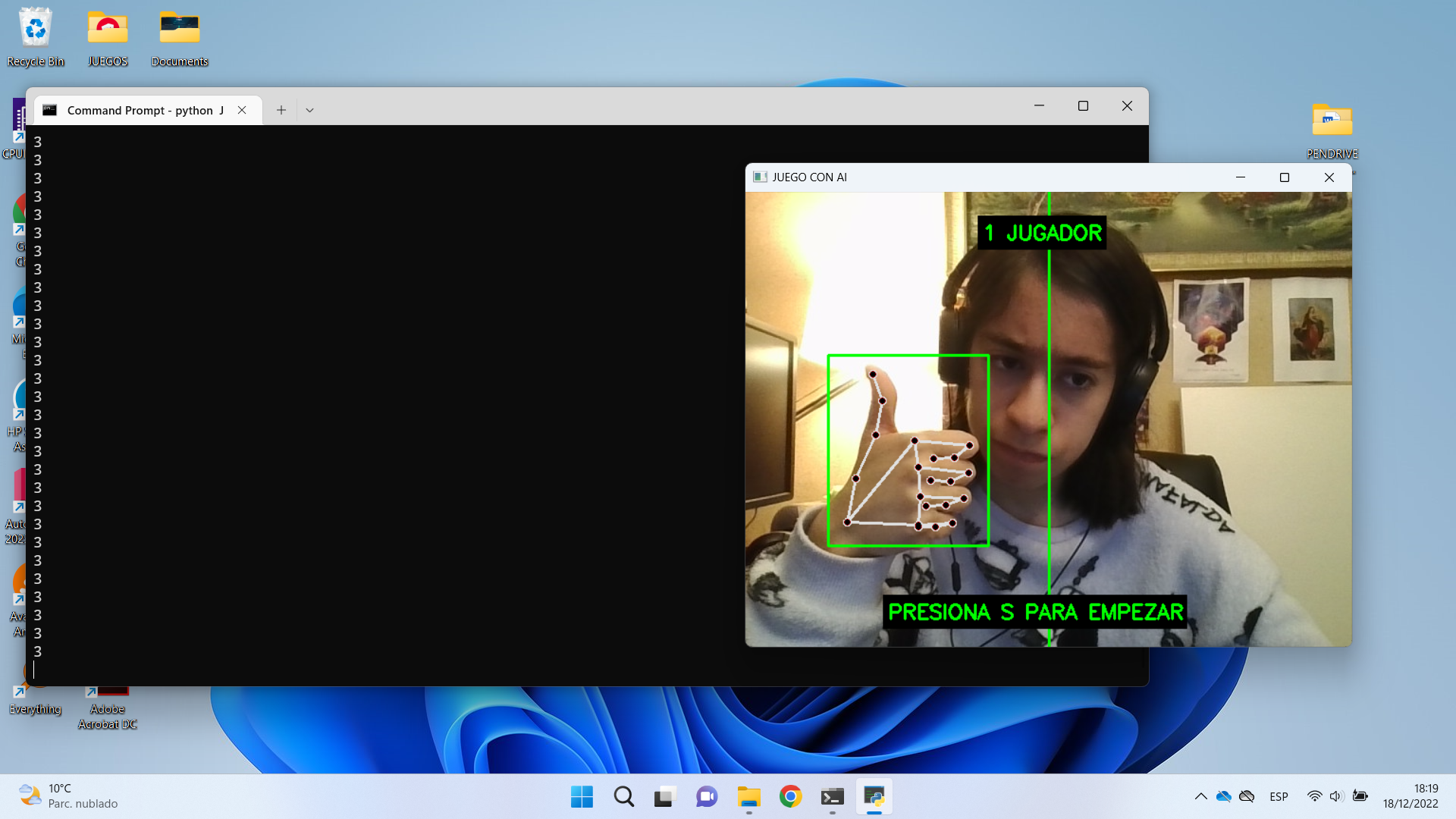Open Adobe Acrobat DC
The image size is (1456, 819).
tap(107, 690)
